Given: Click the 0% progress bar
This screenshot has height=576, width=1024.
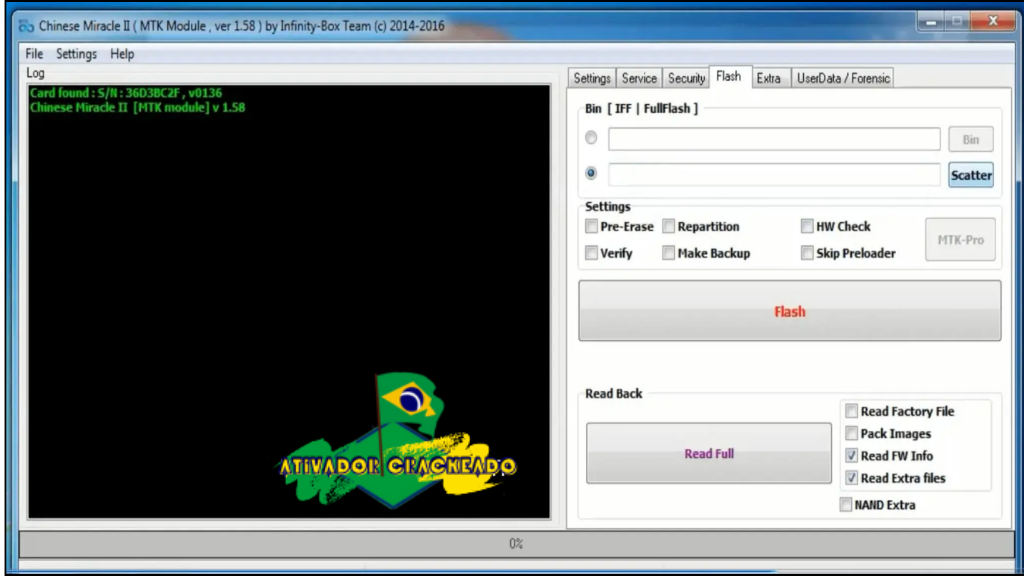Looking at the screenshot, I should [516, 544].
